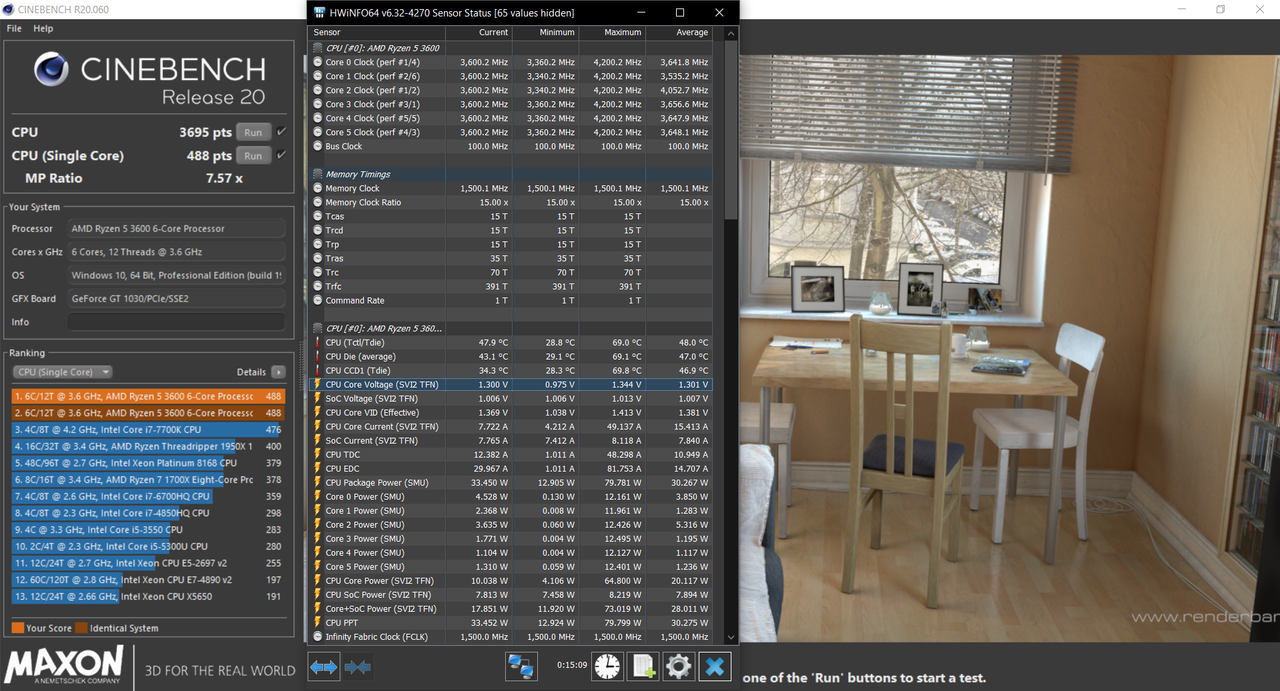This screenshot has height=691, width=1280.
Task: Click clock icon beside Core 0 Clock row
Action: (x=317, y=62)
